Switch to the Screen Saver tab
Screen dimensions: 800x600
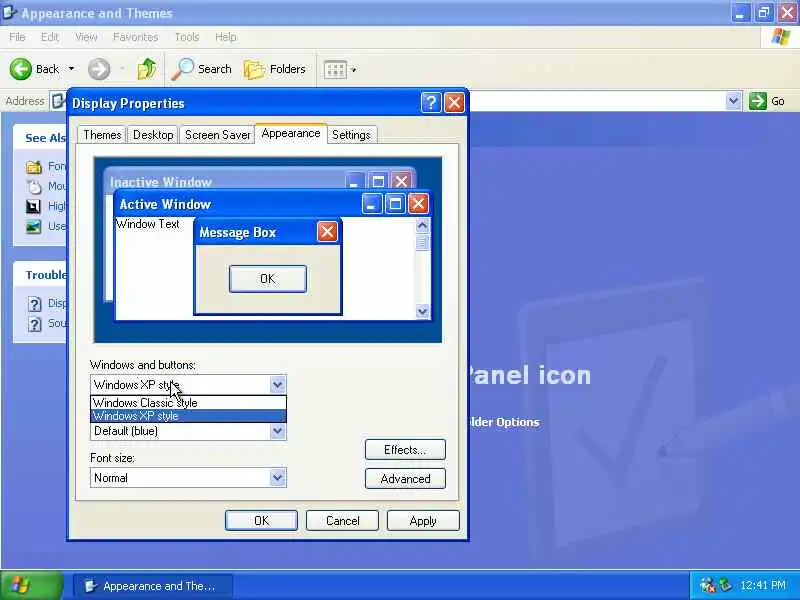click(x=217, y=135)
